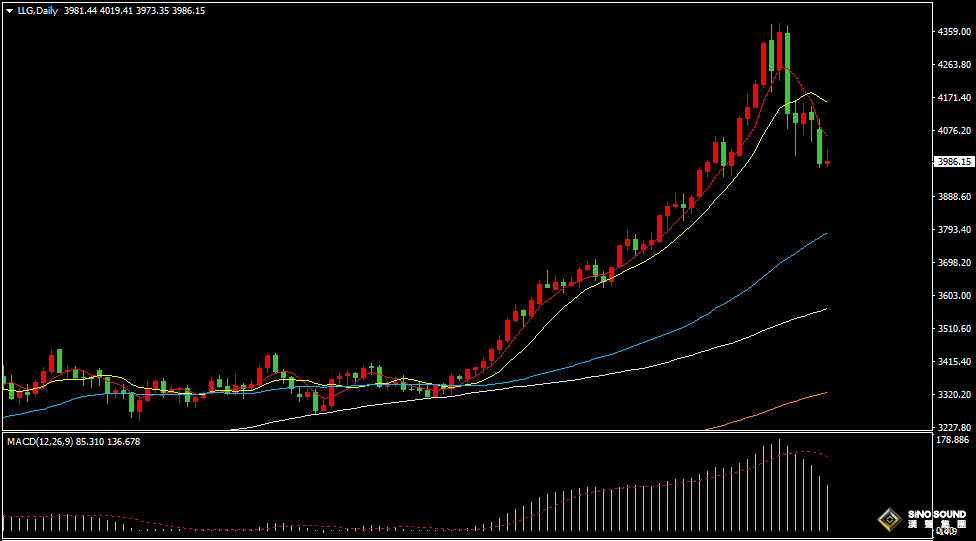976x541 pixels.
Task: Select the current price tag 3986.15 on axis
Action: 953,162
